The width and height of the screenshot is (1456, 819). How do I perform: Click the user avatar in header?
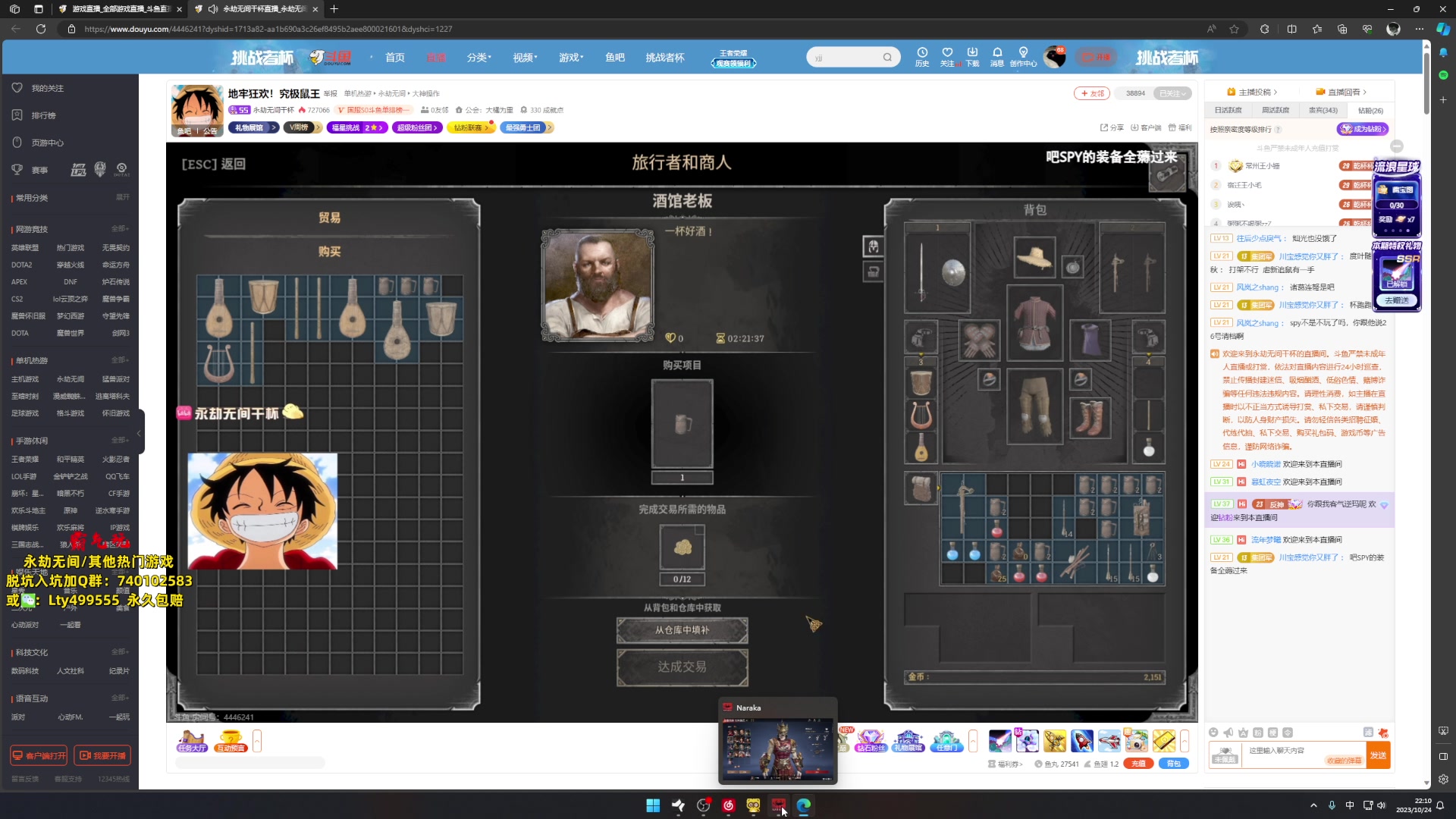[x=1054, y=57]
